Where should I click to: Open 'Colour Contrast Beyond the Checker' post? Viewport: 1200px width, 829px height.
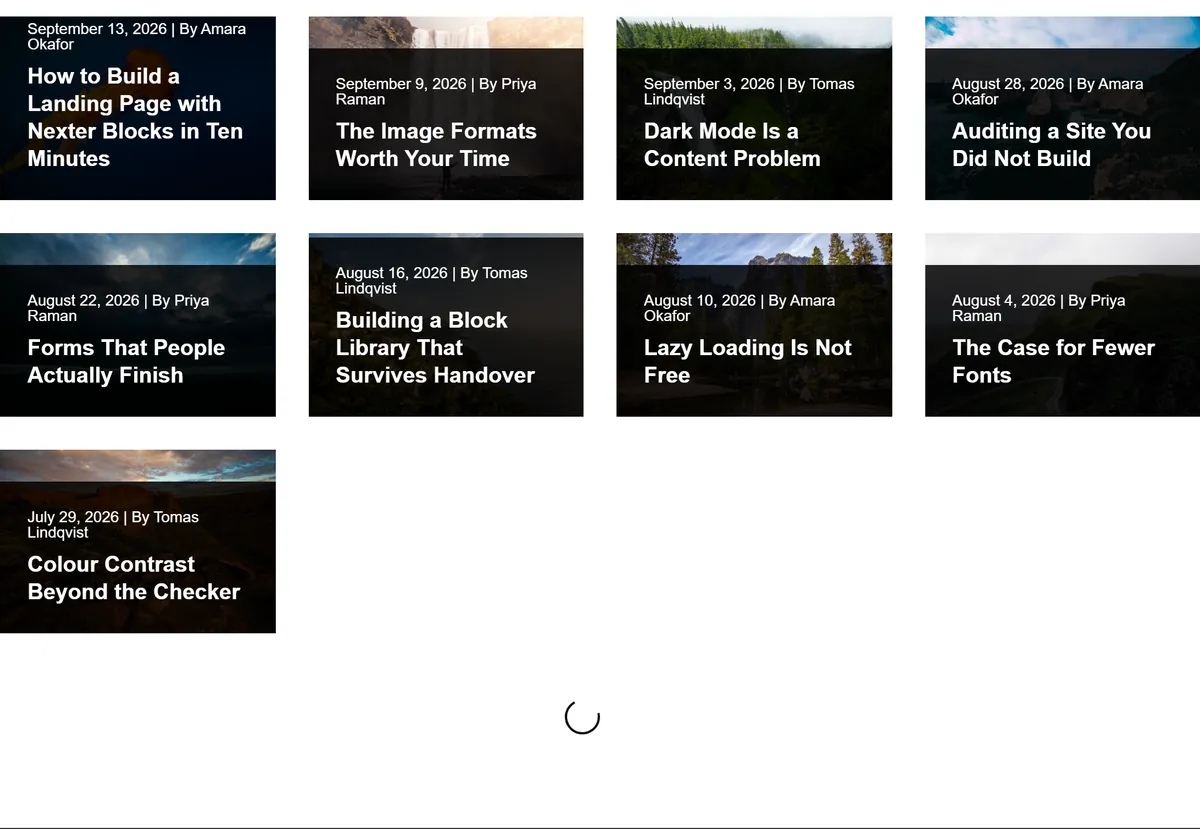[x=133, y=578]
